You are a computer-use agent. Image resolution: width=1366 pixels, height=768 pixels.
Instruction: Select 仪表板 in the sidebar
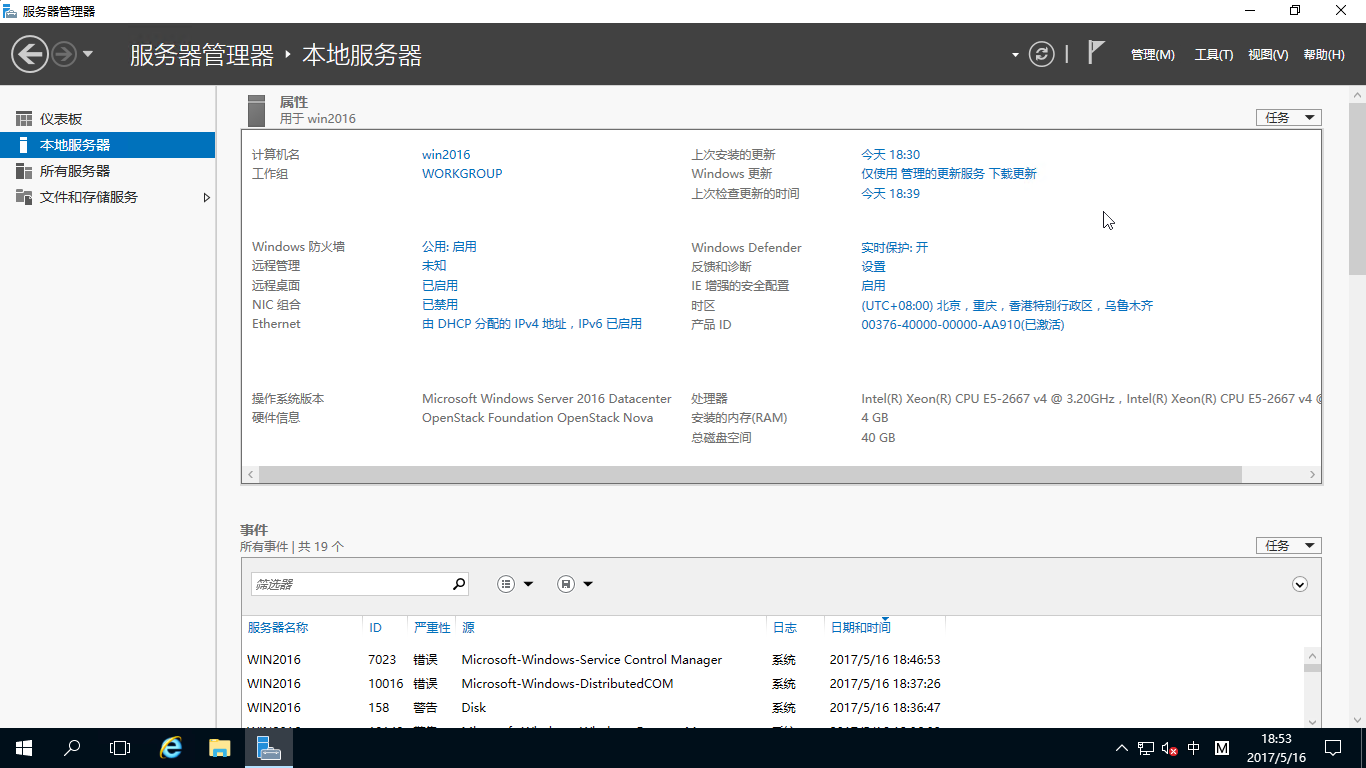pos(107,119)
